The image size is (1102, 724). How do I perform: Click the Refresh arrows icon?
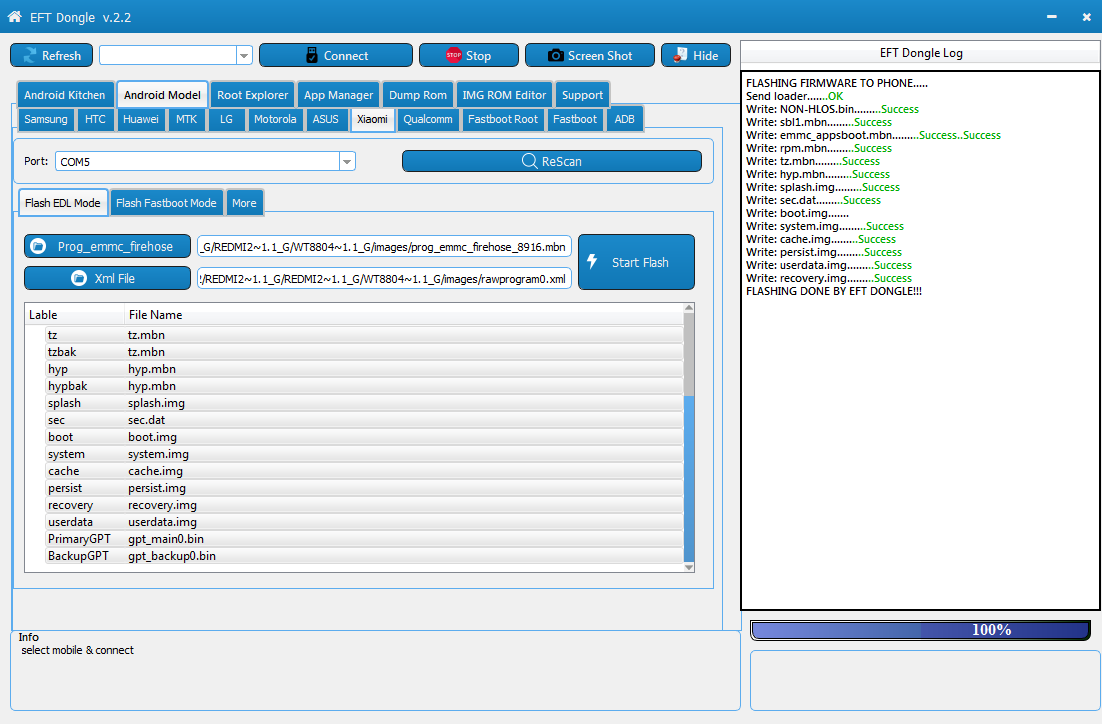tap(27, 56)
